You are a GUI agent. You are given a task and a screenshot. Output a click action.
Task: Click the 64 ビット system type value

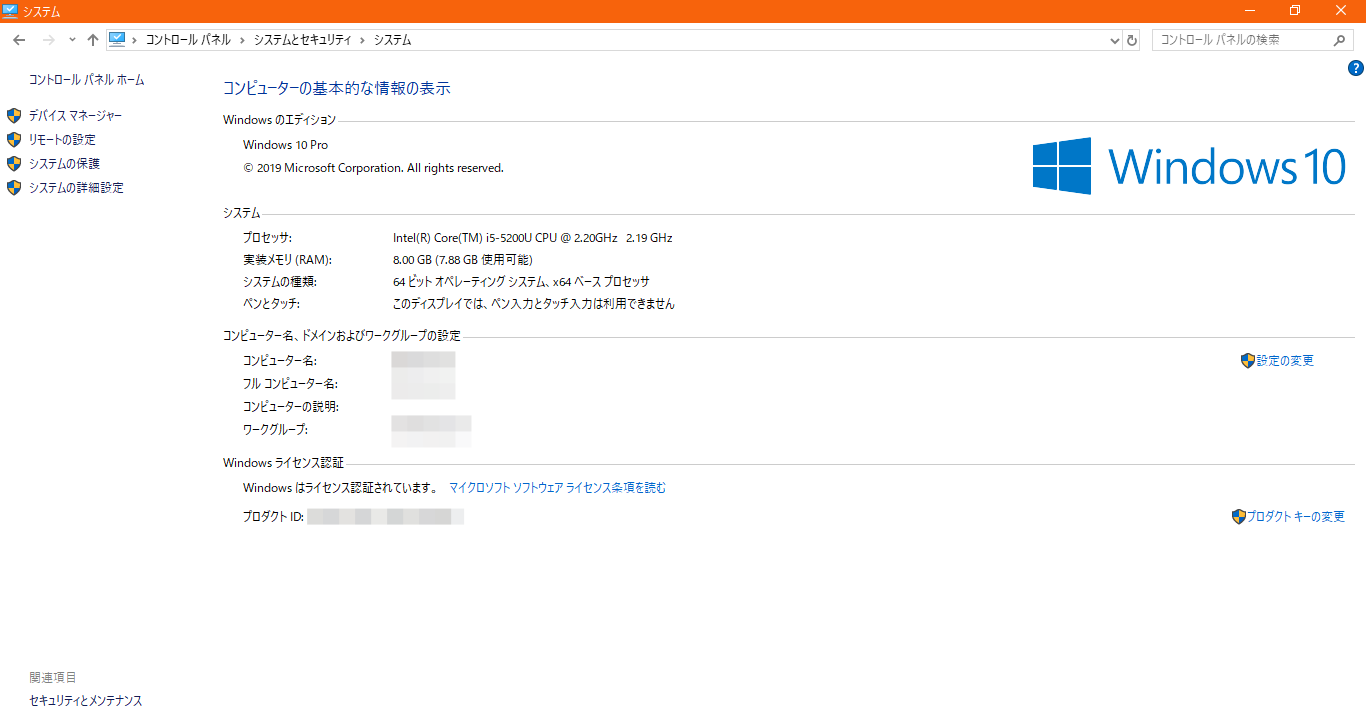[x=521, y=282]
